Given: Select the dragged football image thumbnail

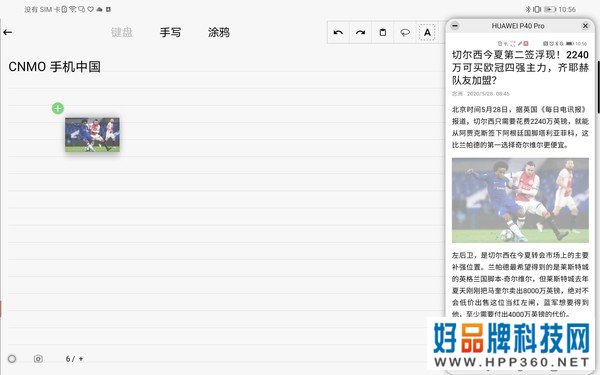Looking at the screenshot, I should [x=92, y=135].
